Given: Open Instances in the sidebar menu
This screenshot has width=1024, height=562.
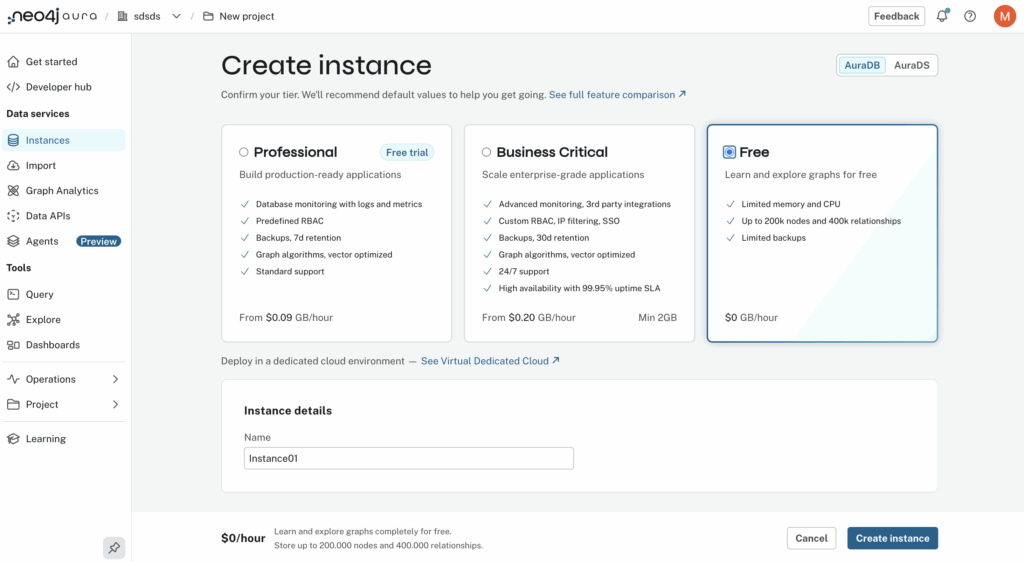Looking at the screenshot, I should 47,141.
